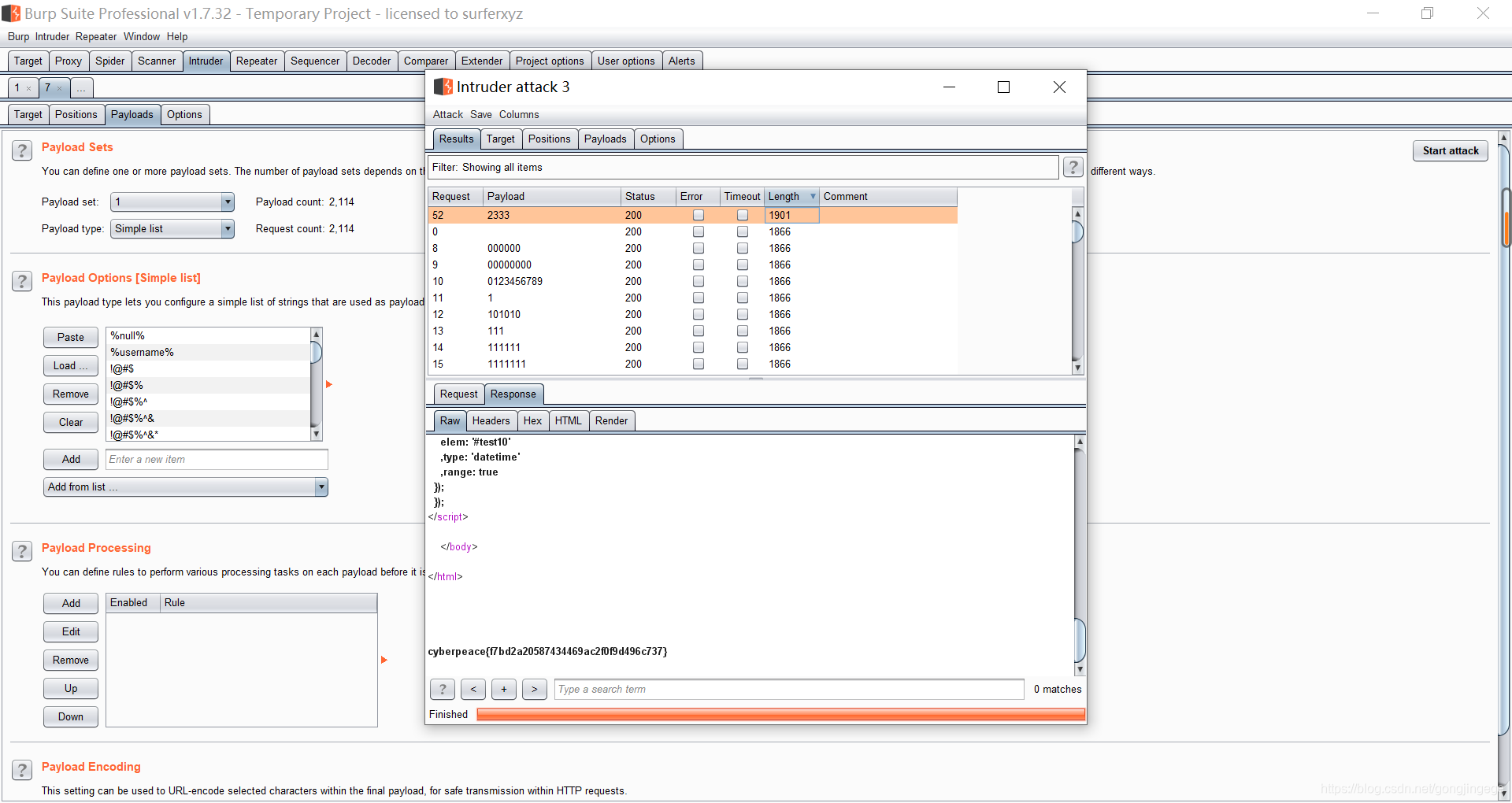
Task: Click the search term input field
Action: click(789, 690)
